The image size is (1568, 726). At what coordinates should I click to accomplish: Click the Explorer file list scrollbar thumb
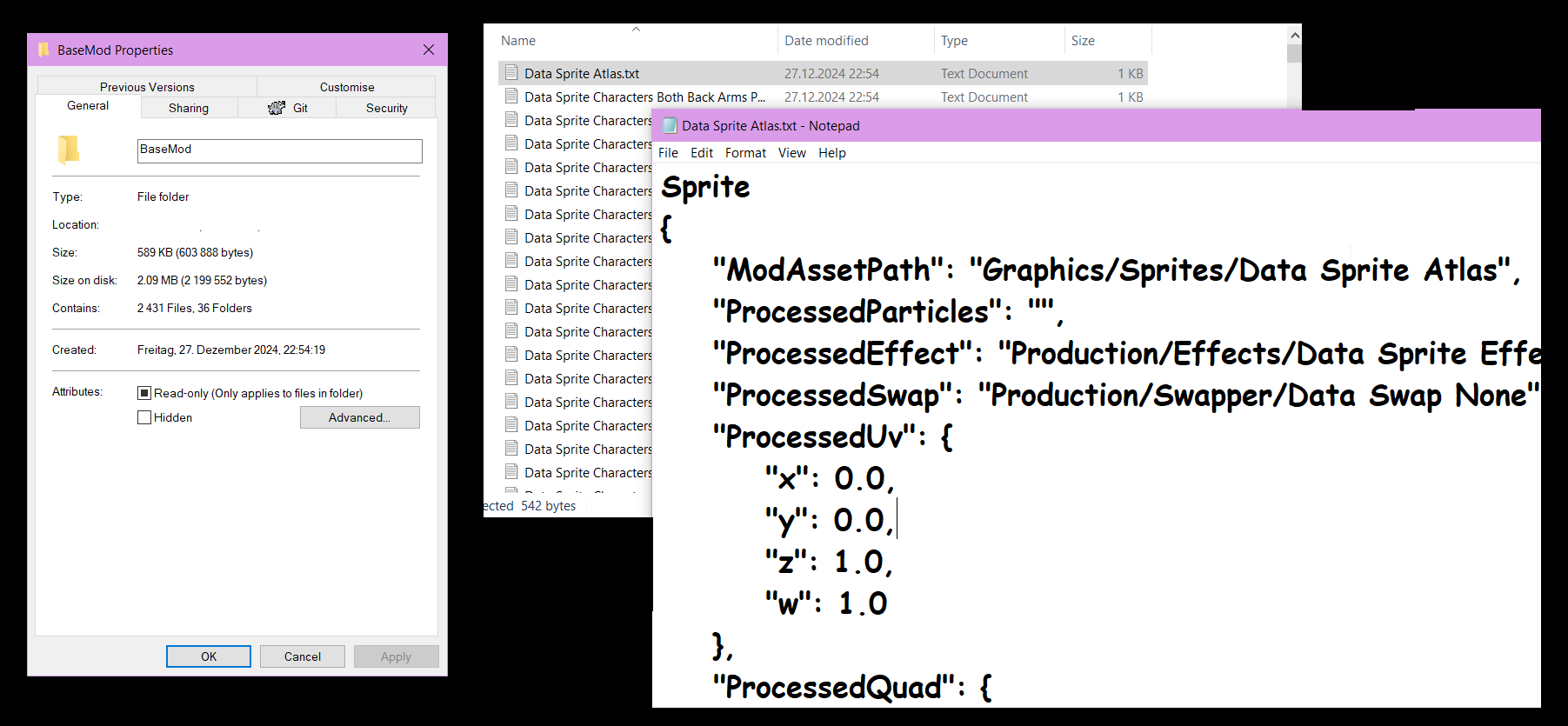[1294, 53]
